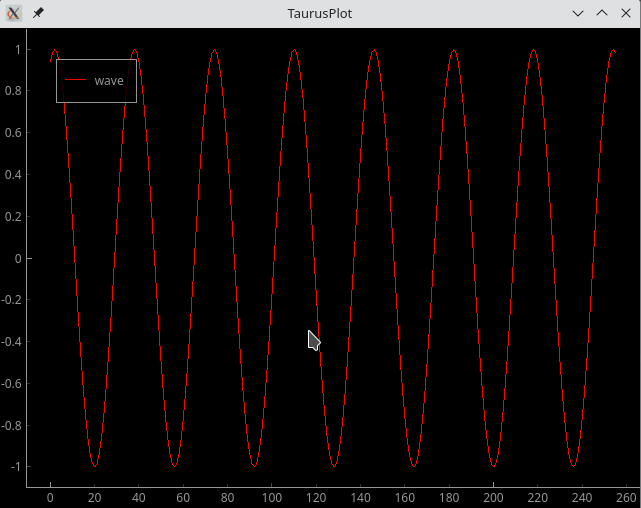The width and height of the screenshot is (641, 508).
Task: Click the TaurusPlot title bar text
Action: point(319,14)
